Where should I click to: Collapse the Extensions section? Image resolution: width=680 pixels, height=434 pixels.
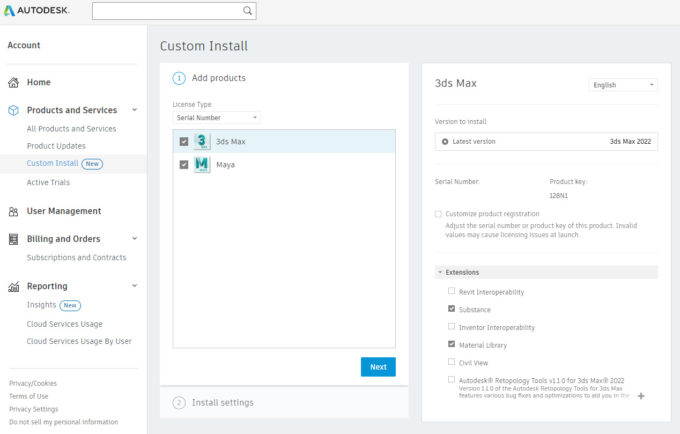pos(441,272)
